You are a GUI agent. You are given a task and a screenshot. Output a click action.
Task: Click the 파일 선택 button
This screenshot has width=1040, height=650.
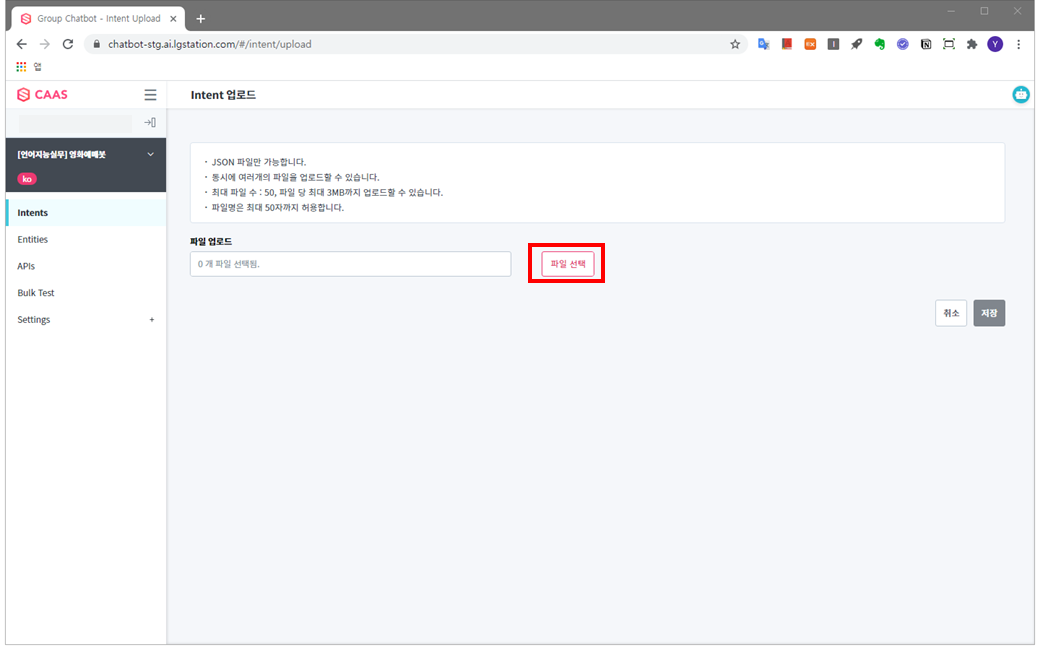(x=567, y=264)
